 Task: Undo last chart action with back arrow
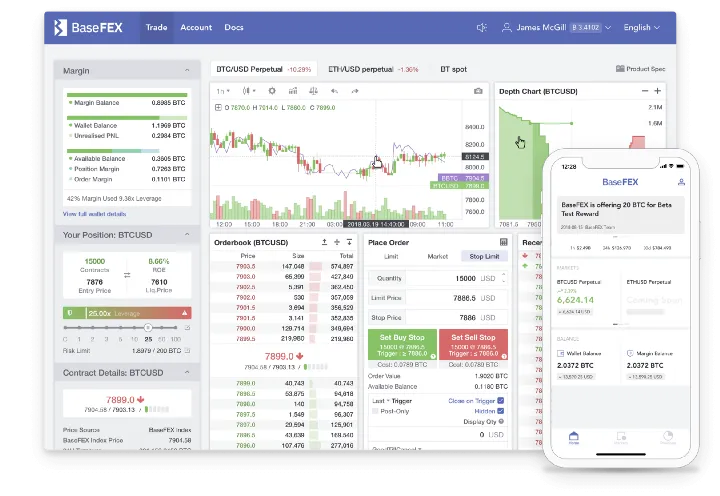tap(334, 91)
